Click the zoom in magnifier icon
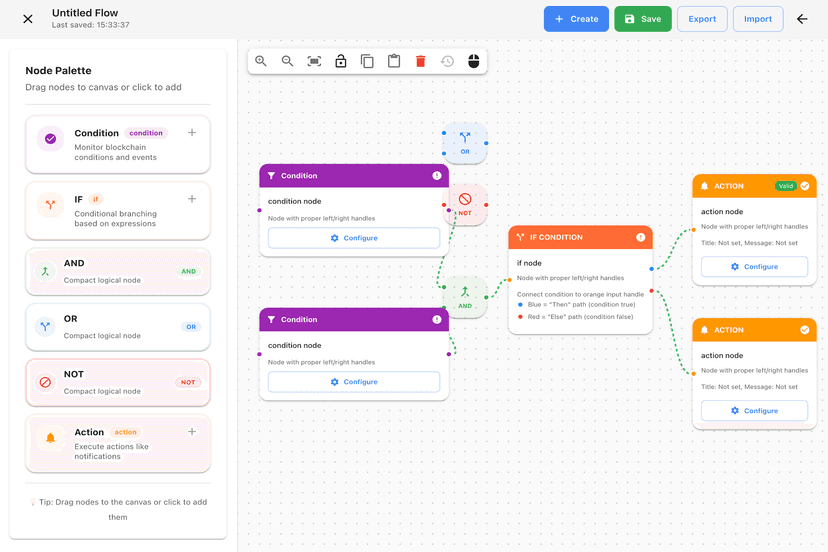Screen dimensions: 828x552 (x=261, y=61)
